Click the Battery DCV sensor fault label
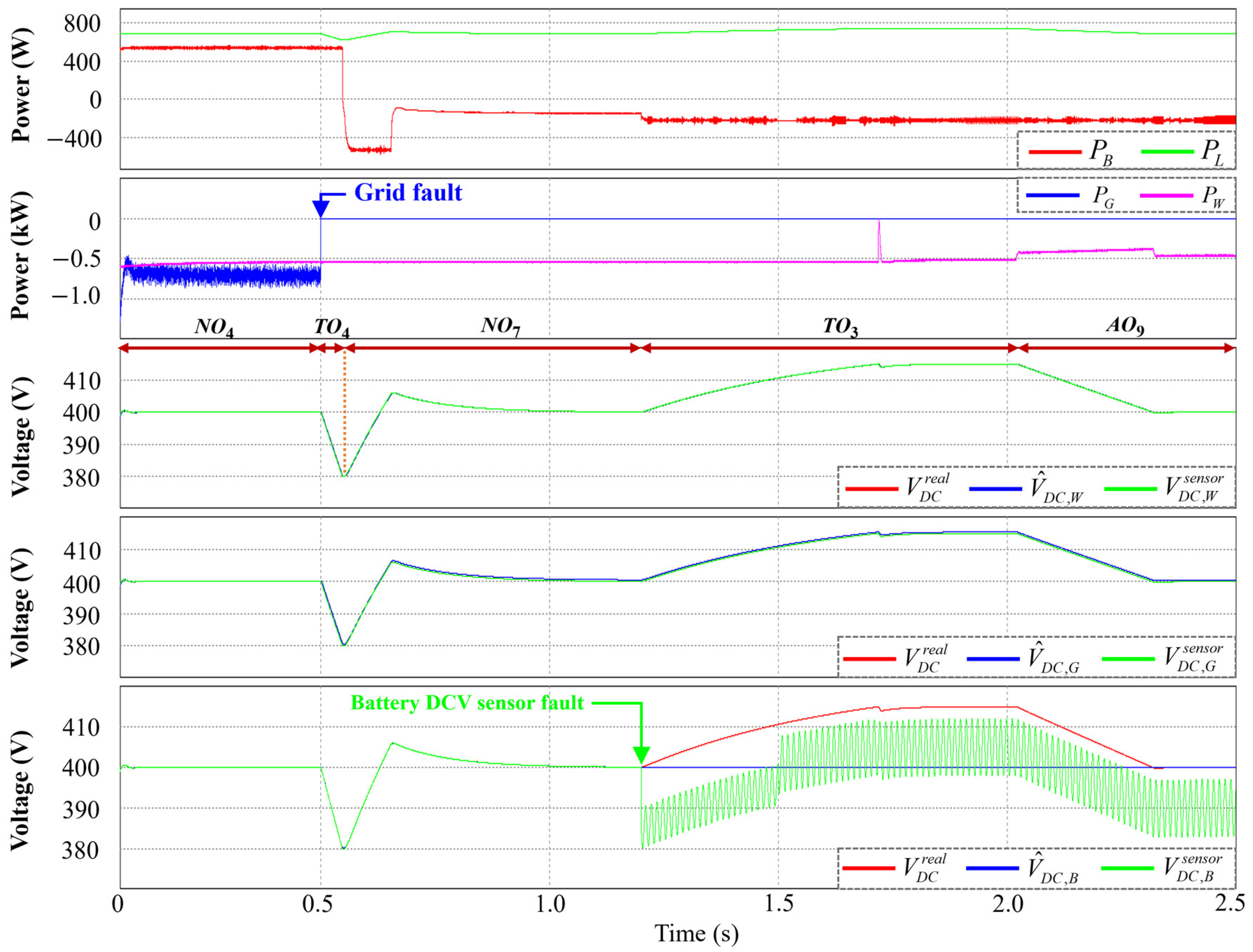 click(467, 703)
